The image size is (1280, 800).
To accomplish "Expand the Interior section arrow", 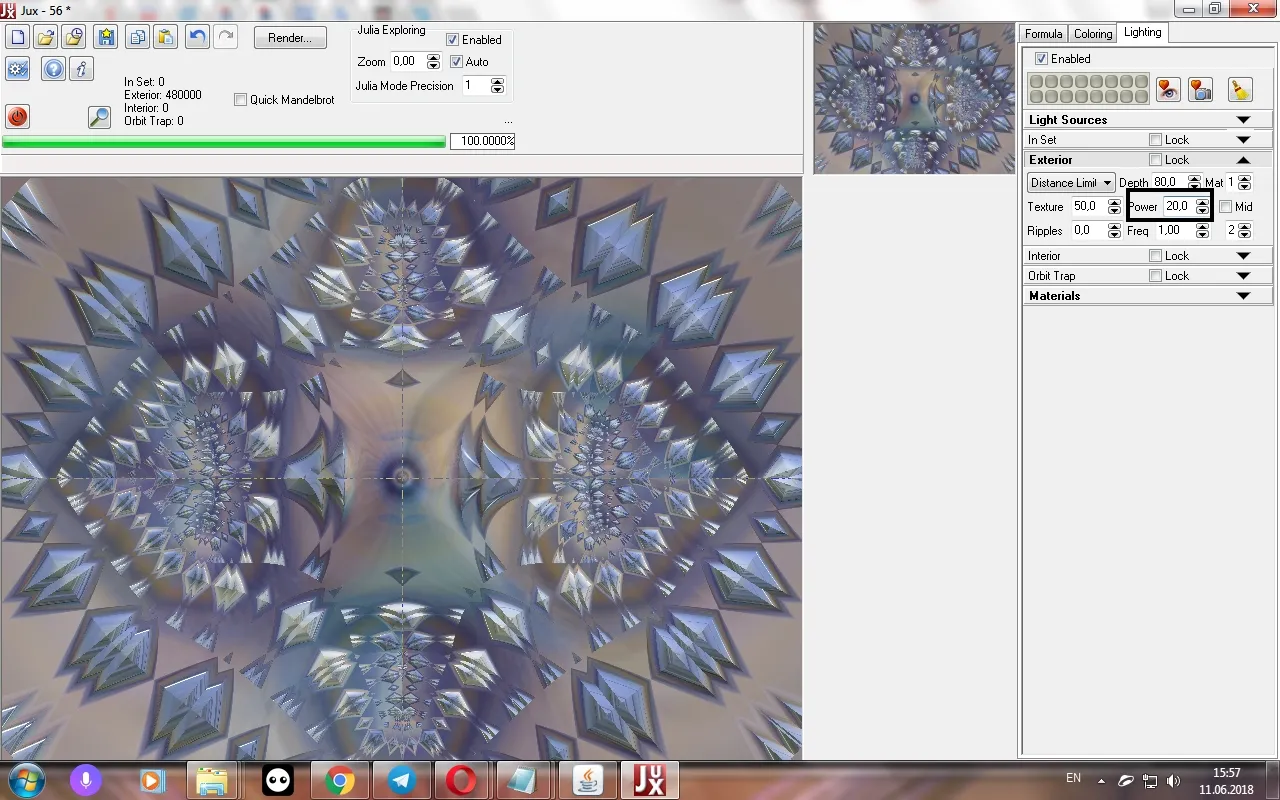I will (x=1243, y=256).
